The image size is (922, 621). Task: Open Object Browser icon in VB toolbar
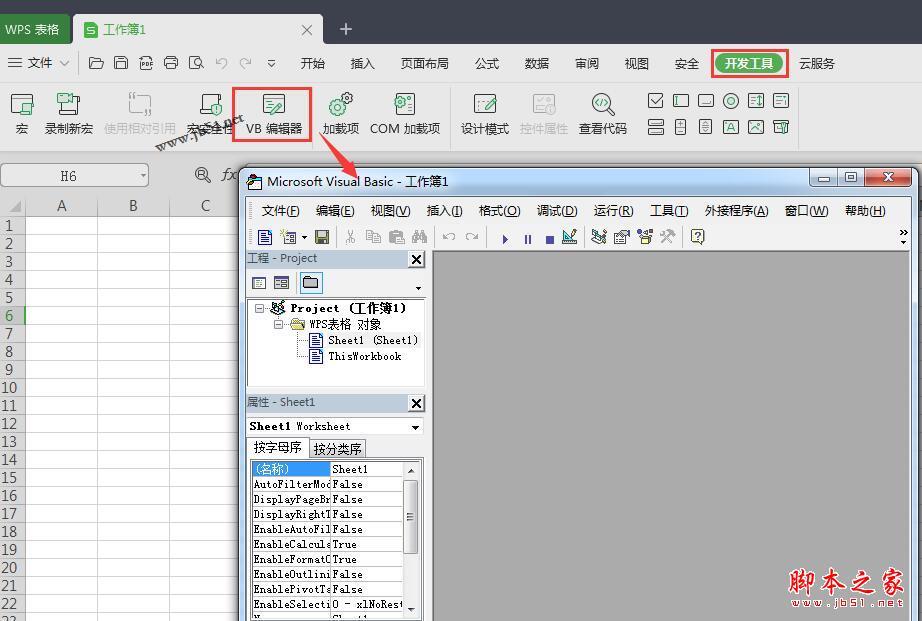tap(644, 237)
